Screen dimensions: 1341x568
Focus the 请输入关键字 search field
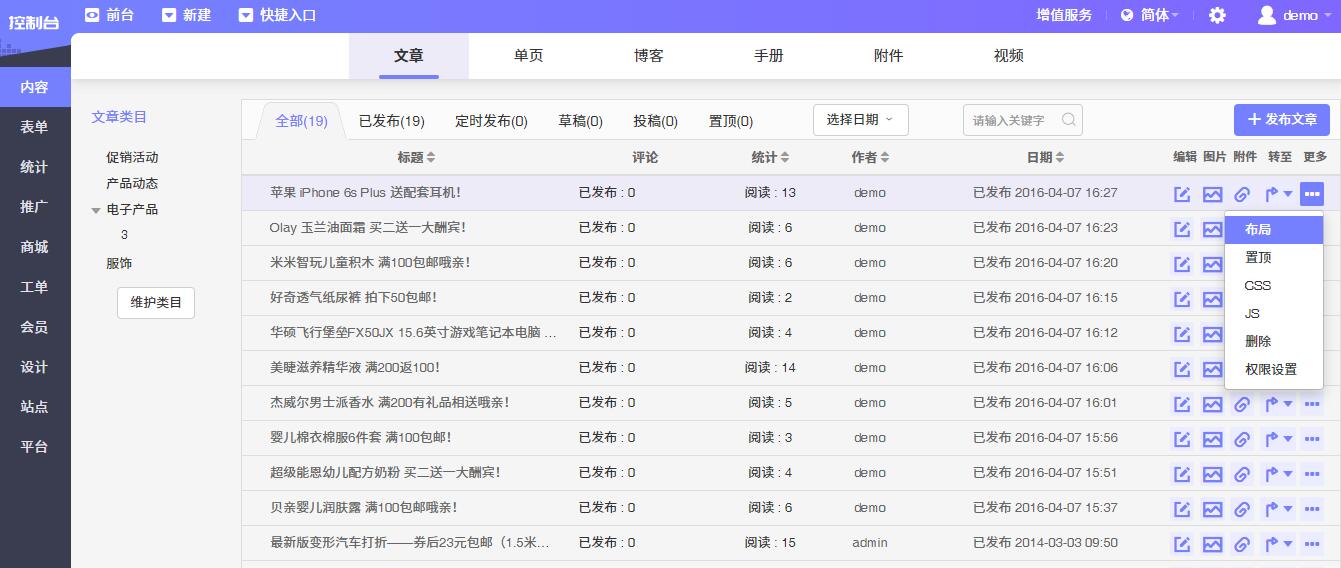(x=1013, y=120)
